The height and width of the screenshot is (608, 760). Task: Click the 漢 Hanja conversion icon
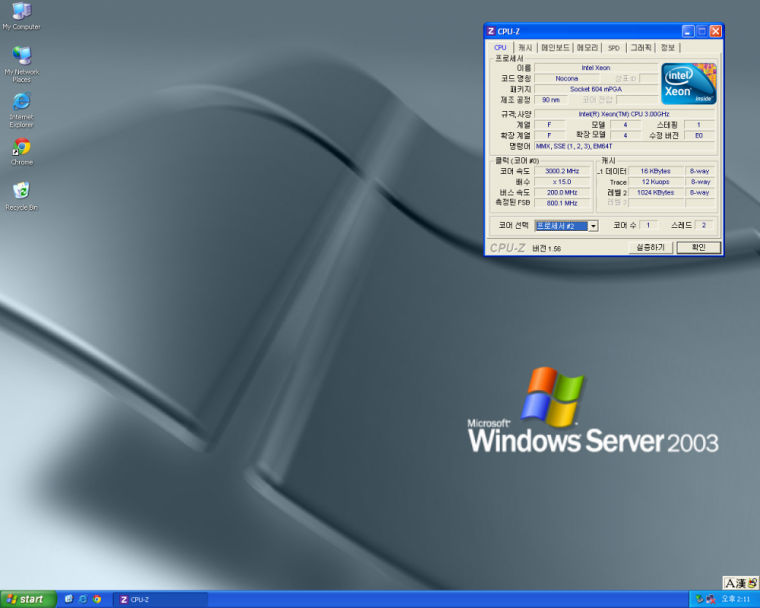[x=740, y=583]
